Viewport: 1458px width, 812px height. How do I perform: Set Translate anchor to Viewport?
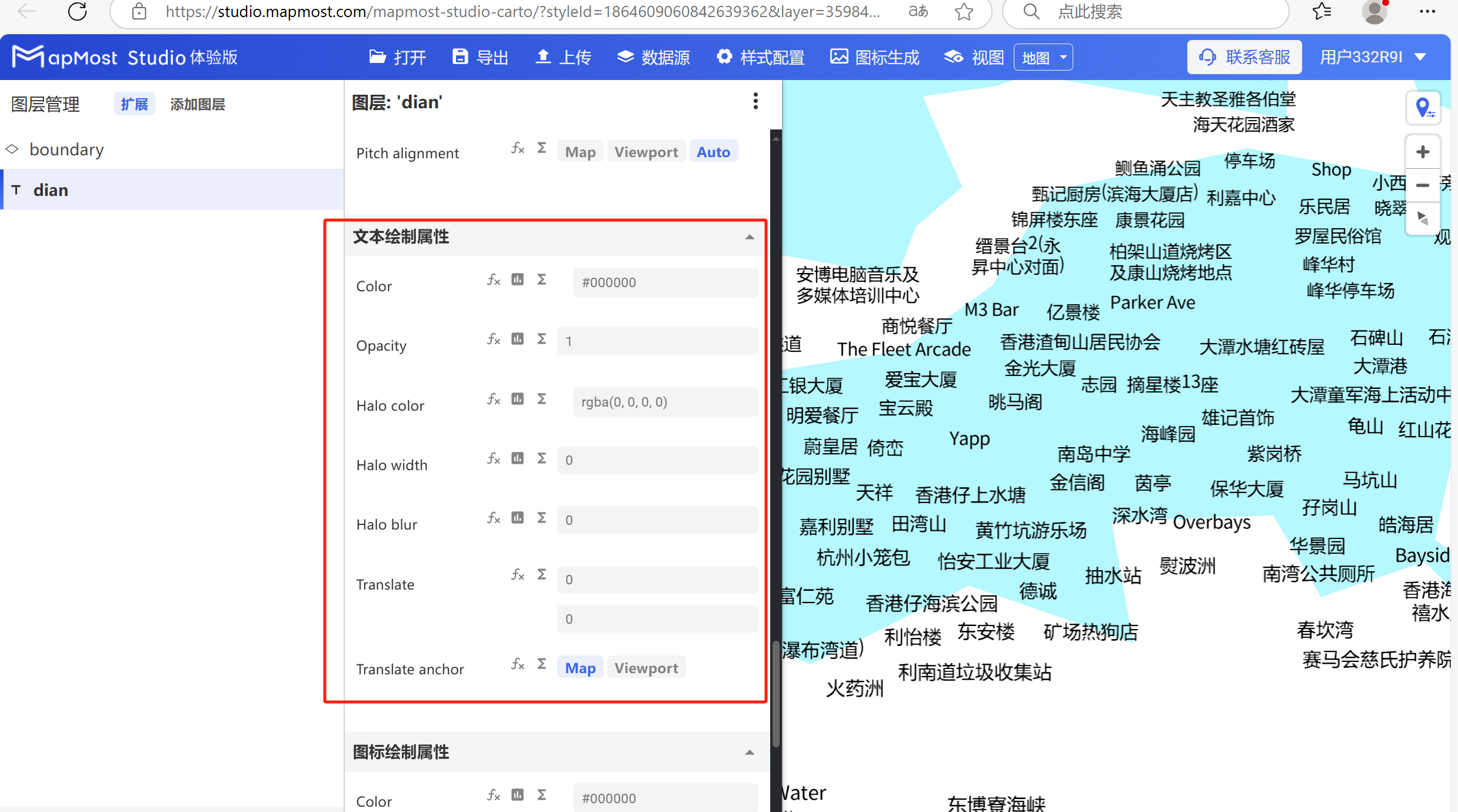pyautogui.click(x=646, y=667)
